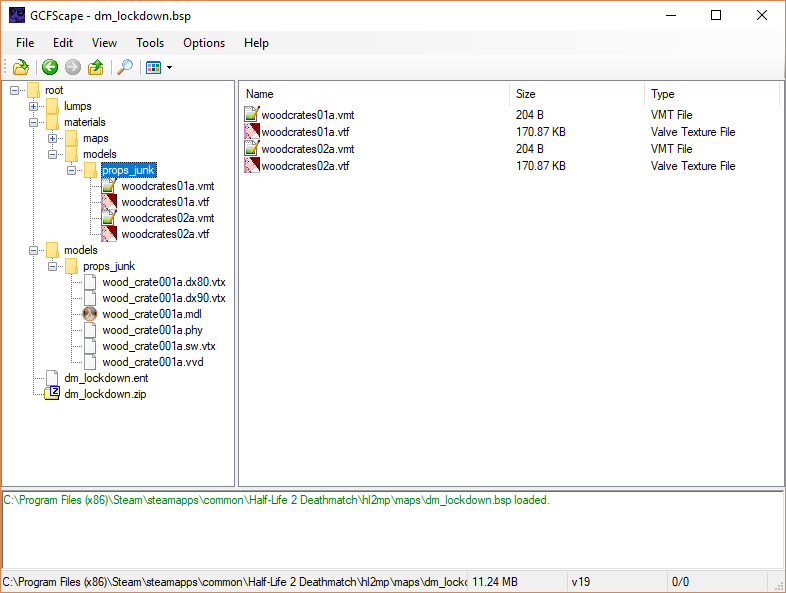The image size is (786, 593).
Task: Click the 0/0 status bar entry
Action: [x=680, y=582]
